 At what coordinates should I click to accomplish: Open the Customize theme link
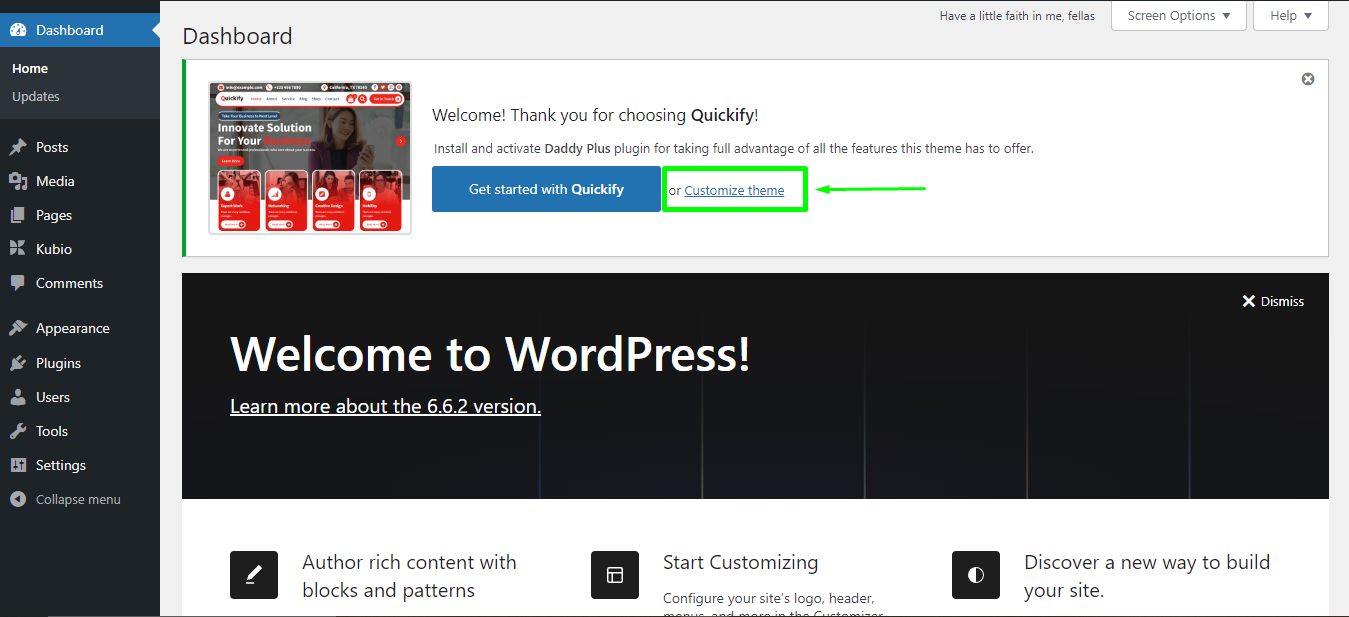tap(734, 189)
